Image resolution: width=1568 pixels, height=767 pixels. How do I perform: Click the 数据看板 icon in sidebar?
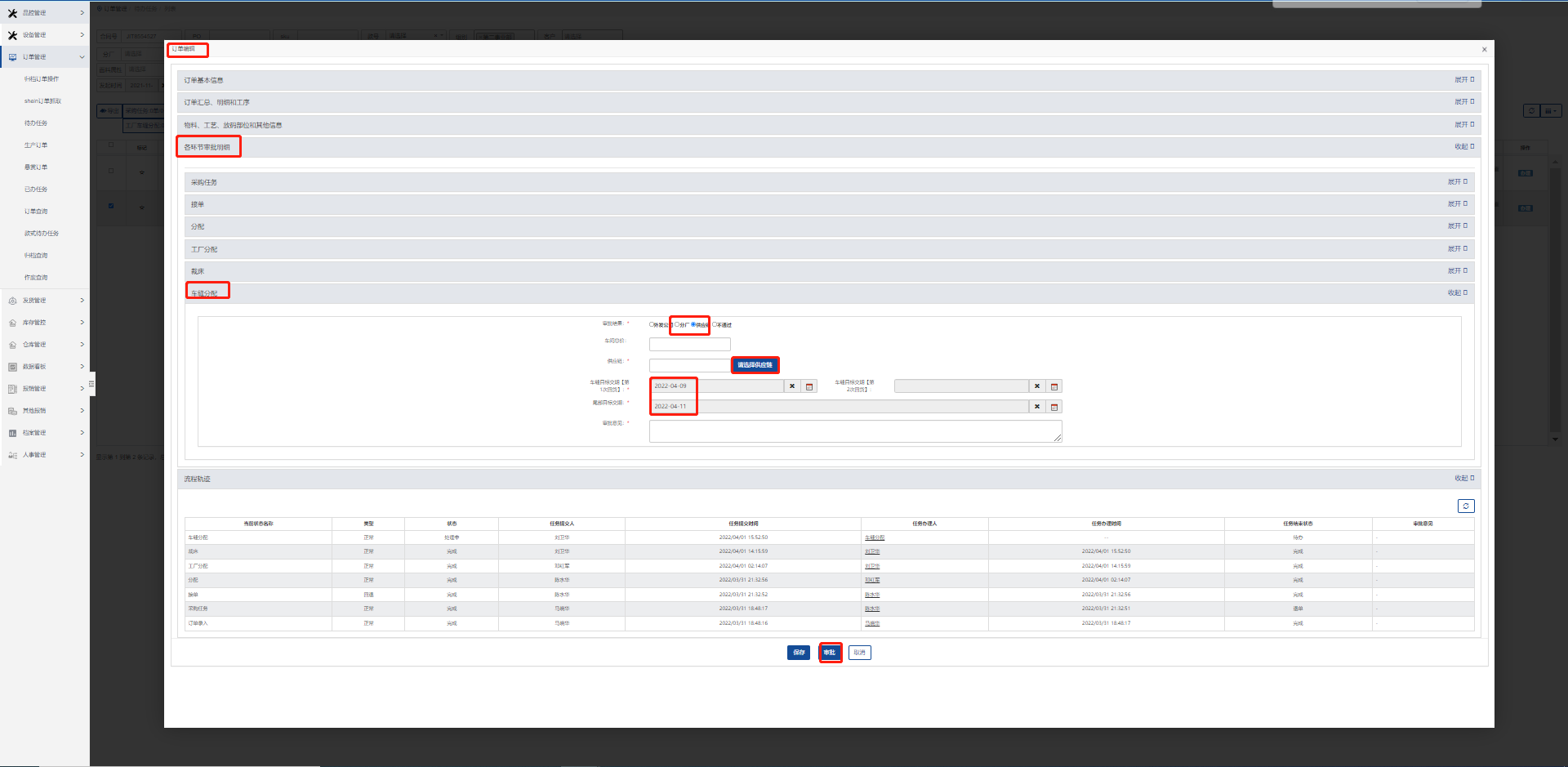pos(12,367)
